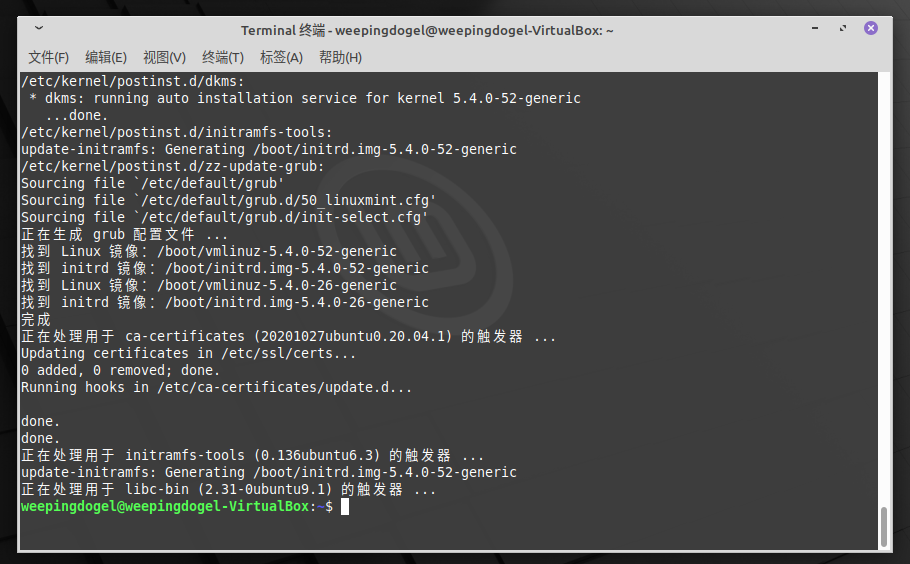Open the window menu chevron in title bar
The width and height of the screenshot is (910, 564).
click(38, 29)
